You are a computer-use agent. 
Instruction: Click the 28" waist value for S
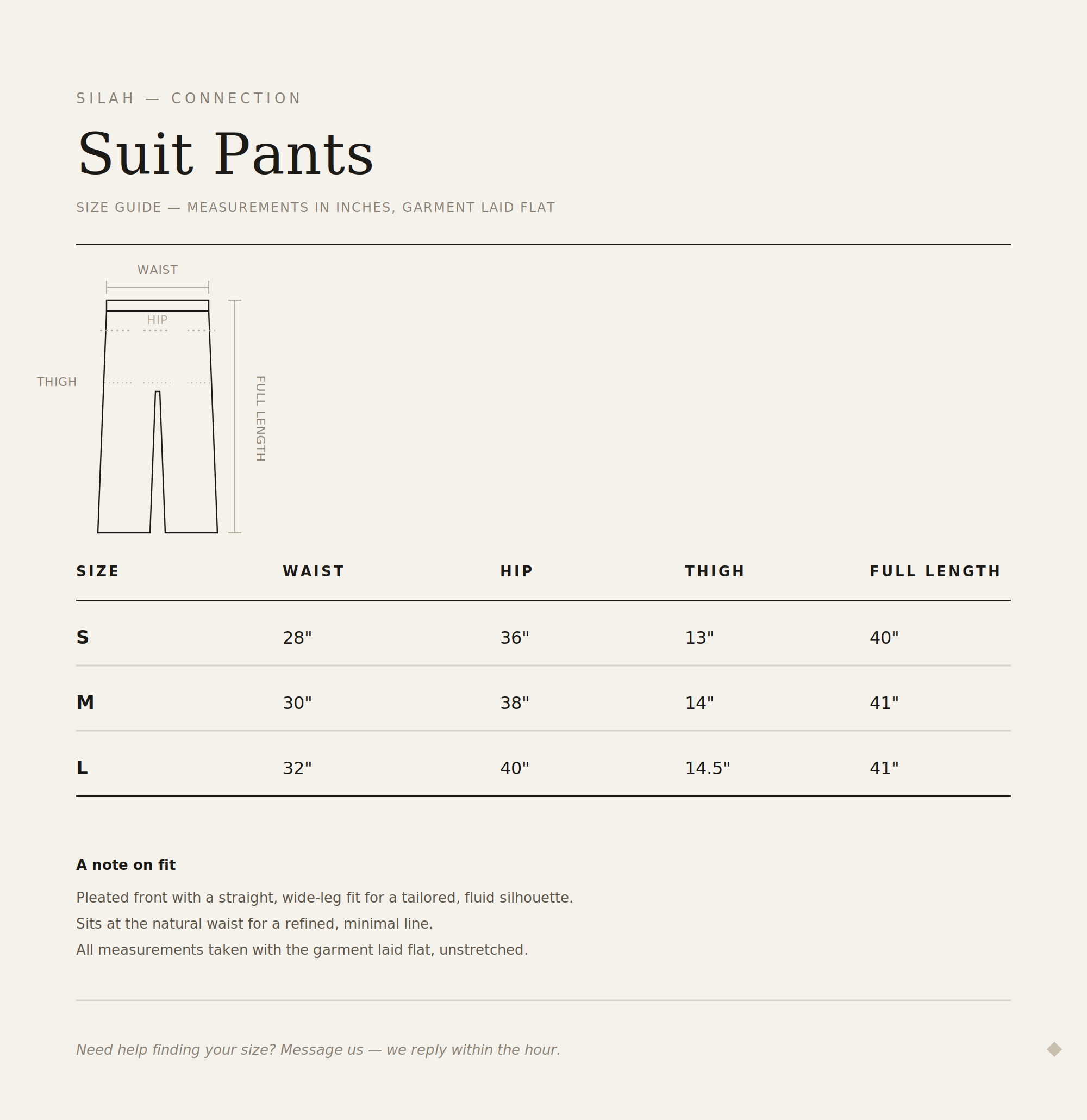click(x=297, y=638)
